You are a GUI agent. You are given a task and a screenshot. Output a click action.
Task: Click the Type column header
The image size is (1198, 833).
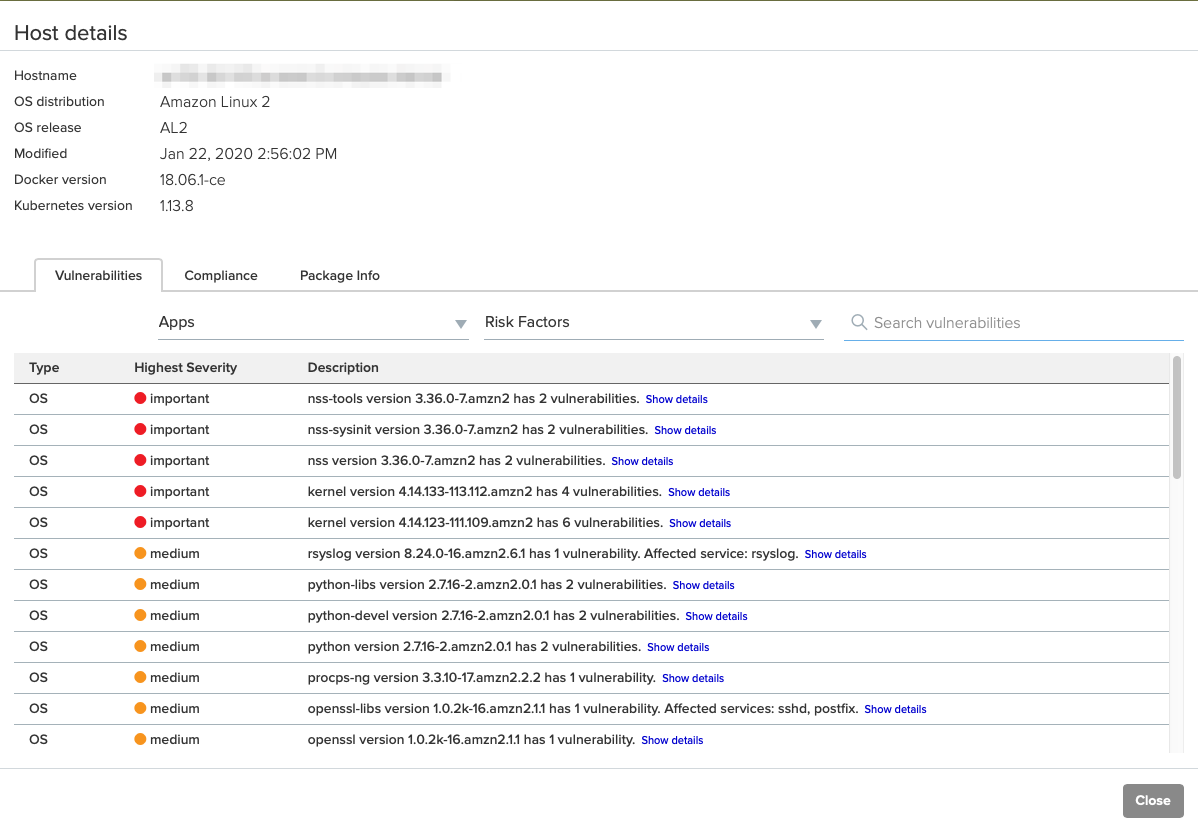[44, 367]
